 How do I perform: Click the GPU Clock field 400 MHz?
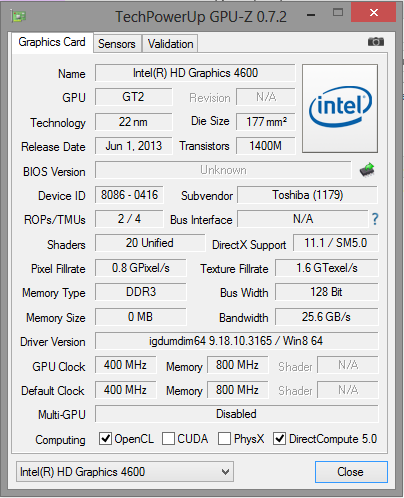(125, 365)
